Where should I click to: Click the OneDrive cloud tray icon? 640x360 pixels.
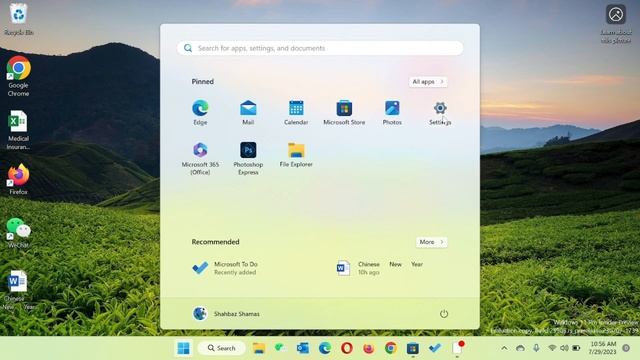click(520, 348)
